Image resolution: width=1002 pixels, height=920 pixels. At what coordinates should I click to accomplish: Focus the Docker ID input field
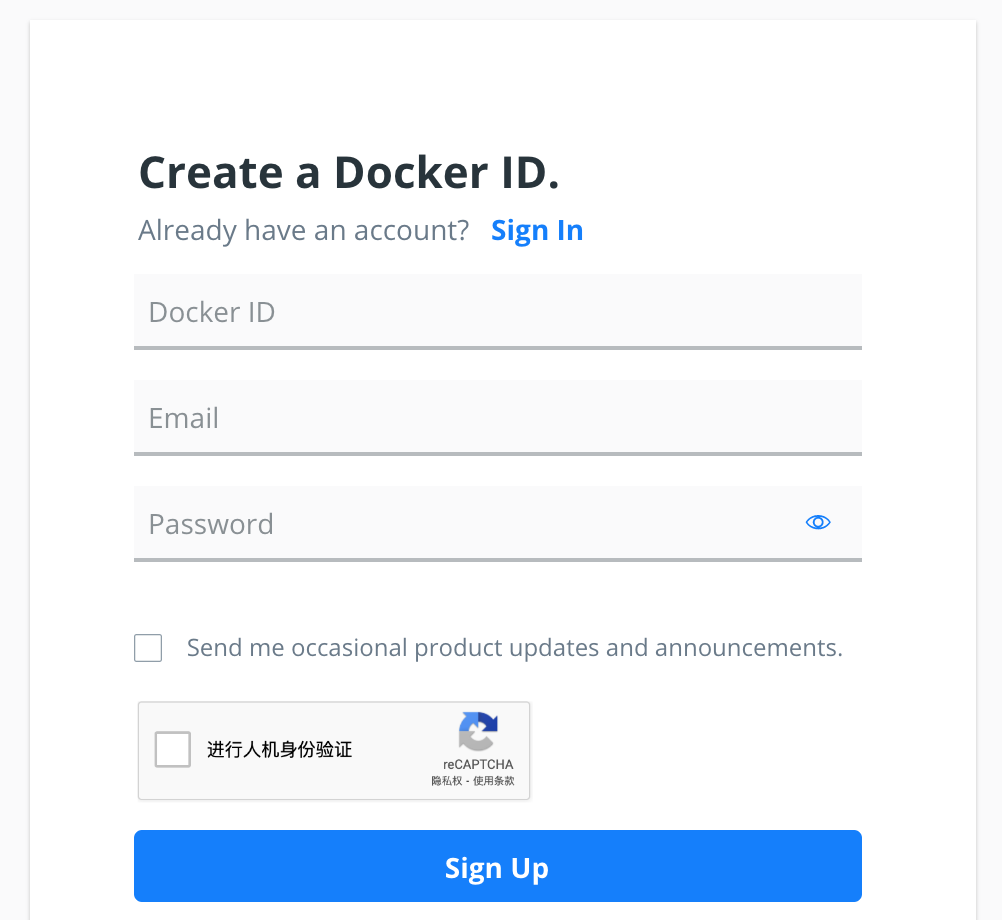[x=497, y=311]
